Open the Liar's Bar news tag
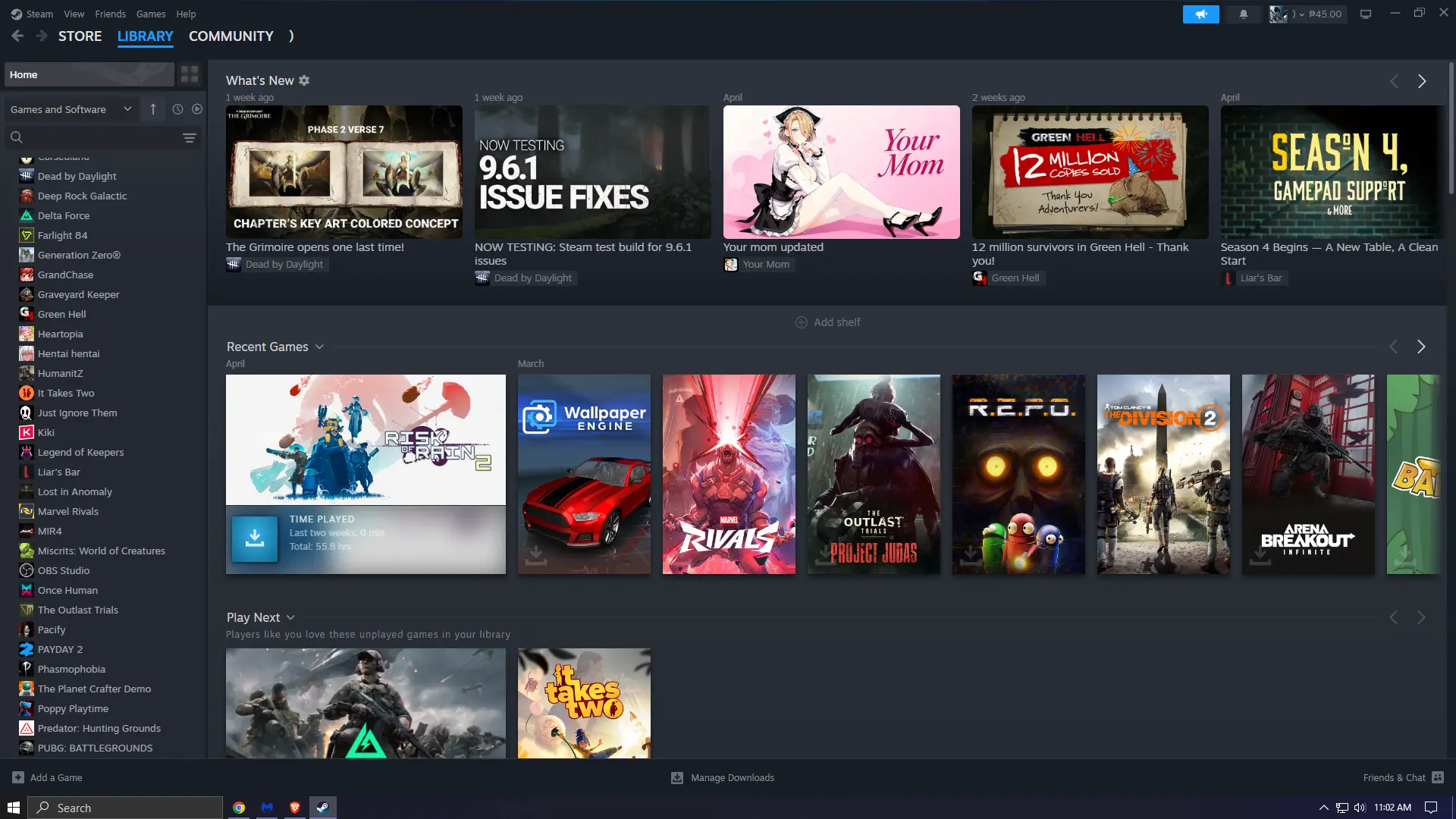The image size is (1456, 819). click(x=1254, y=278)
